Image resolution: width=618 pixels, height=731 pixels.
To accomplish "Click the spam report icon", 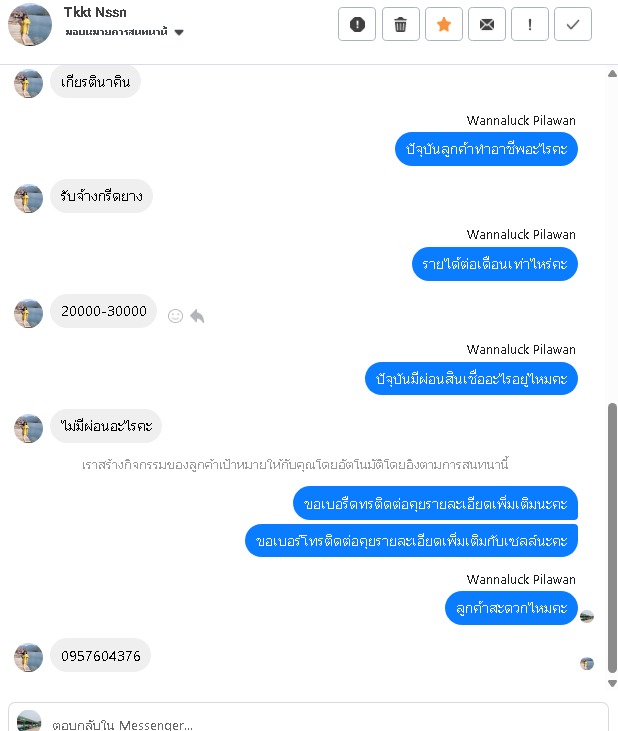I will (x=357, y=24).
